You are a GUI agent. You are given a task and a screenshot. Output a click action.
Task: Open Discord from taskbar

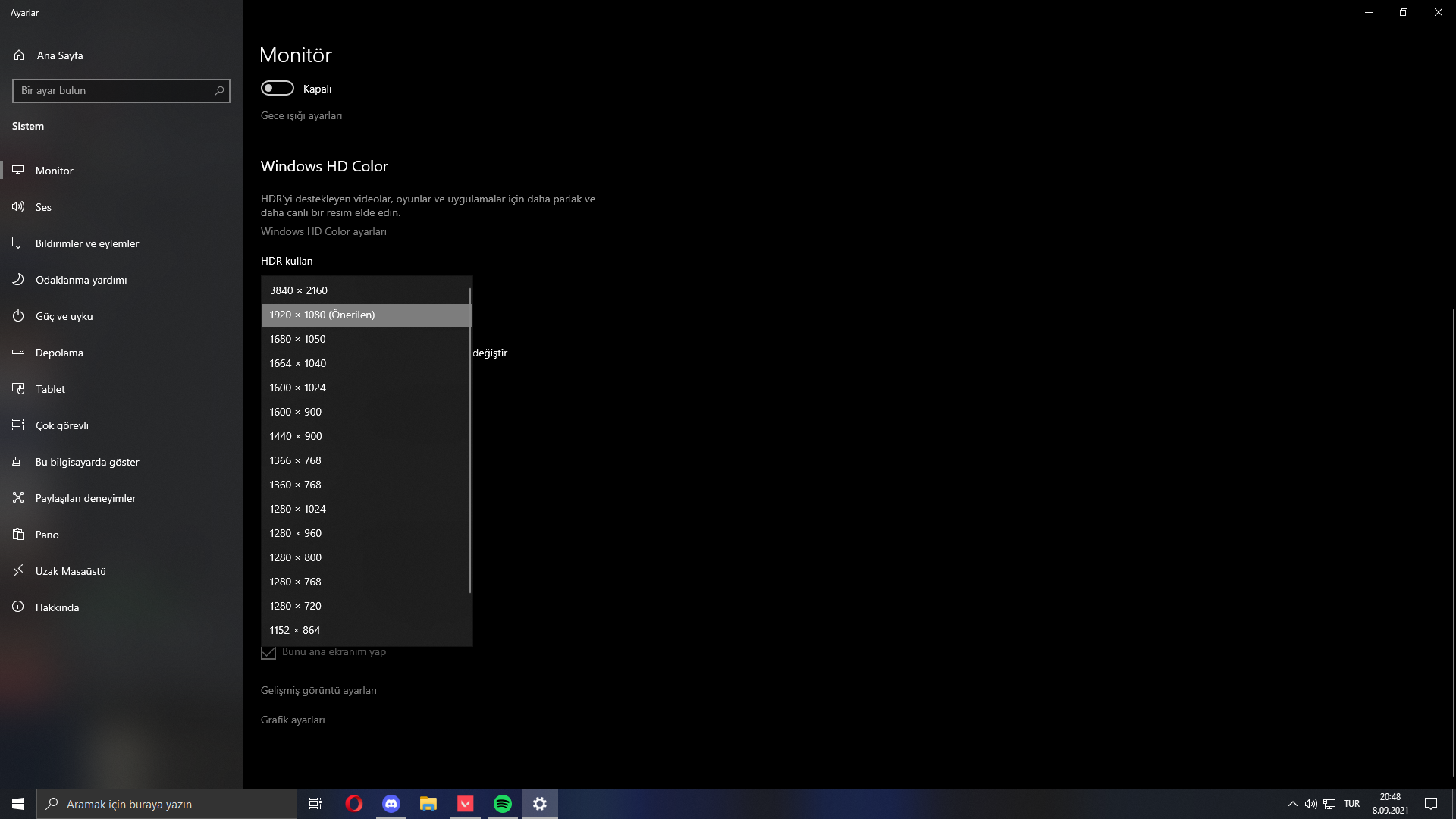point(391,804)
